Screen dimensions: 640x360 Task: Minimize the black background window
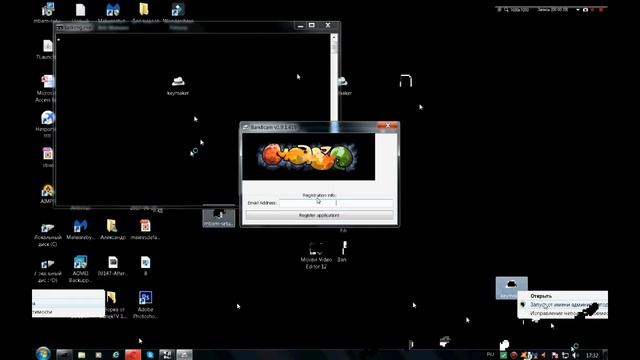click(x=300, y=25)
